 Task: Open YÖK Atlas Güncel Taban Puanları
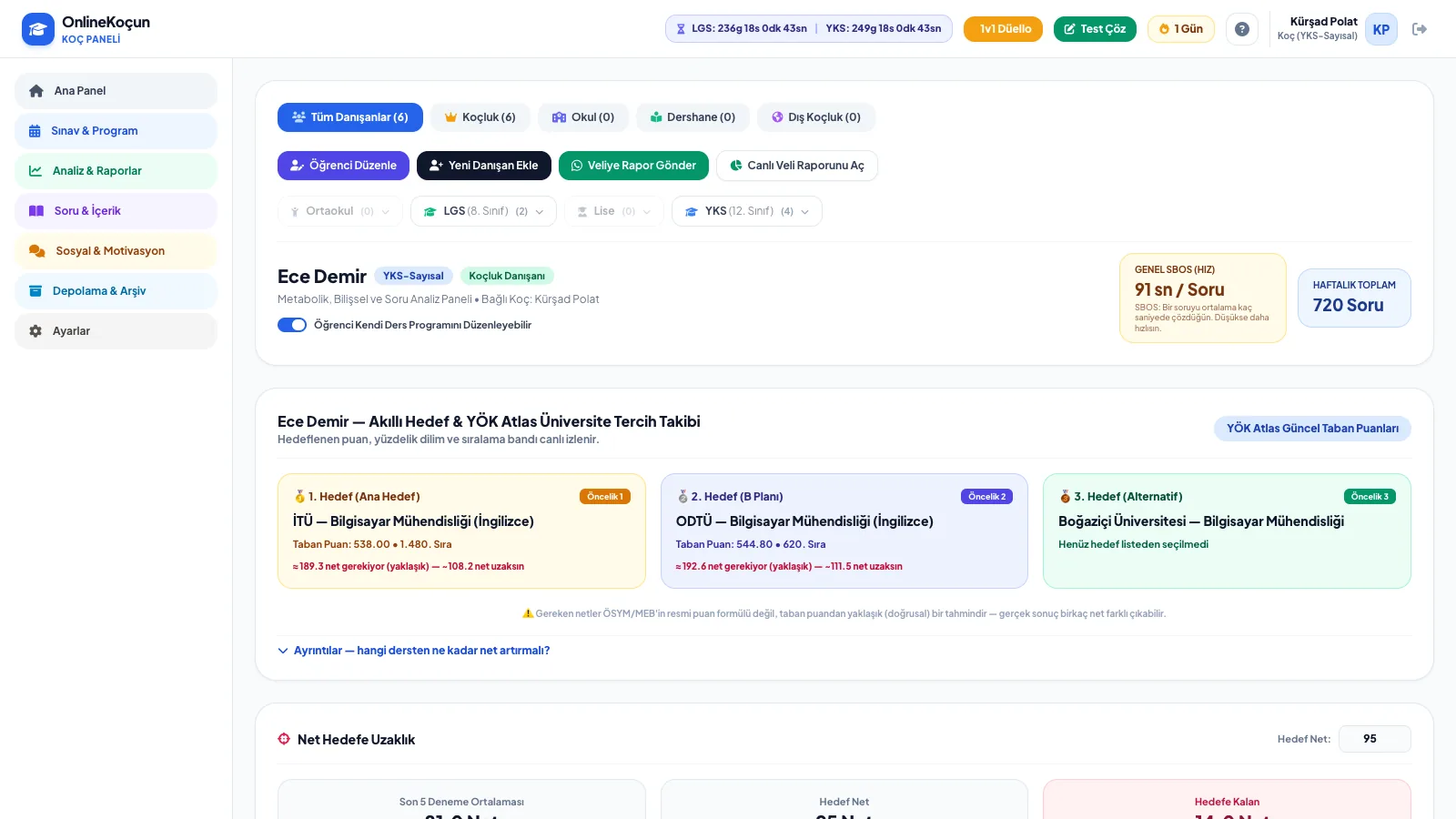[x=1312, y=429]
